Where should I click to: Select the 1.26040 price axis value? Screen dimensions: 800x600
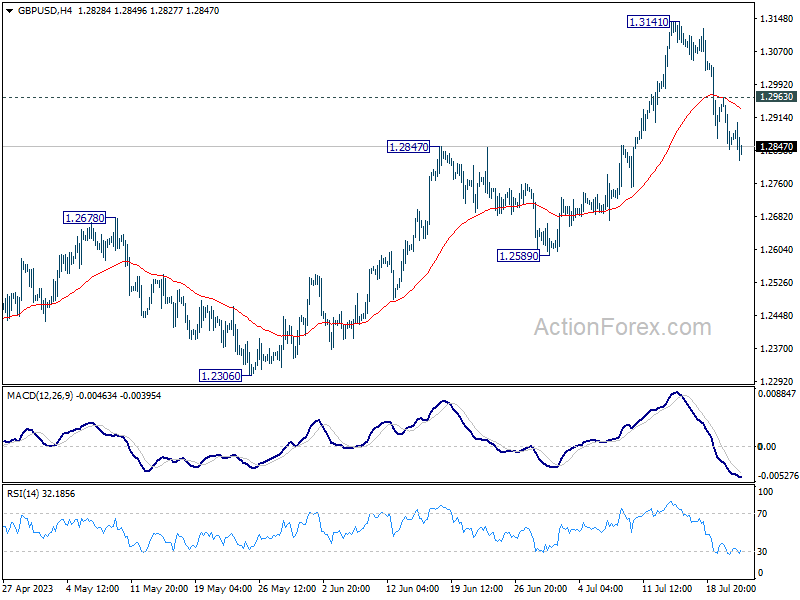777,249
